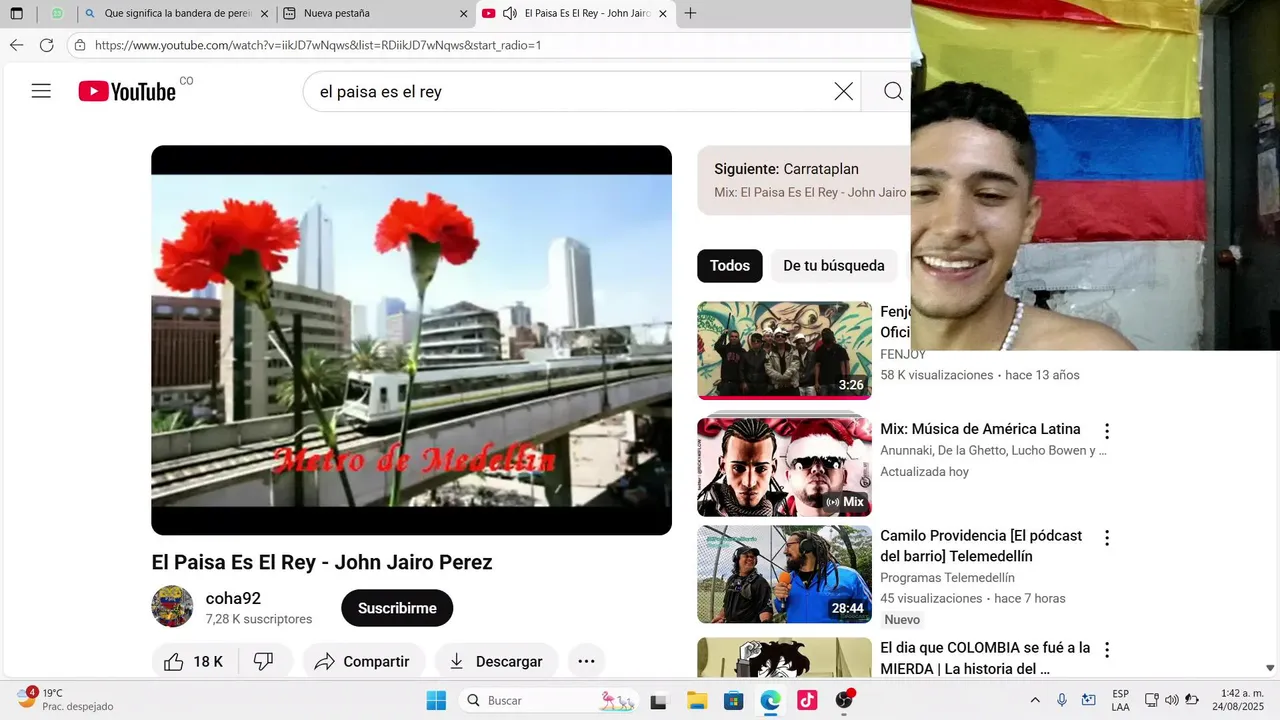Screen dimensions: 1280x720
Task: Click the '7,28 K suscriptores' text
Action: [x=259, y=619]
